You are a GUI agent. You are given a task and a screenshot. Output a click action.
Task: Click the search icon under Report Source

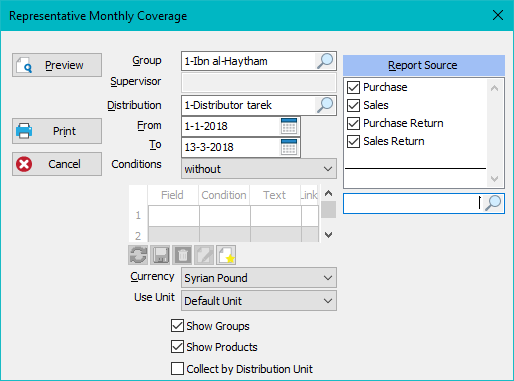click(x=493, y=203)
